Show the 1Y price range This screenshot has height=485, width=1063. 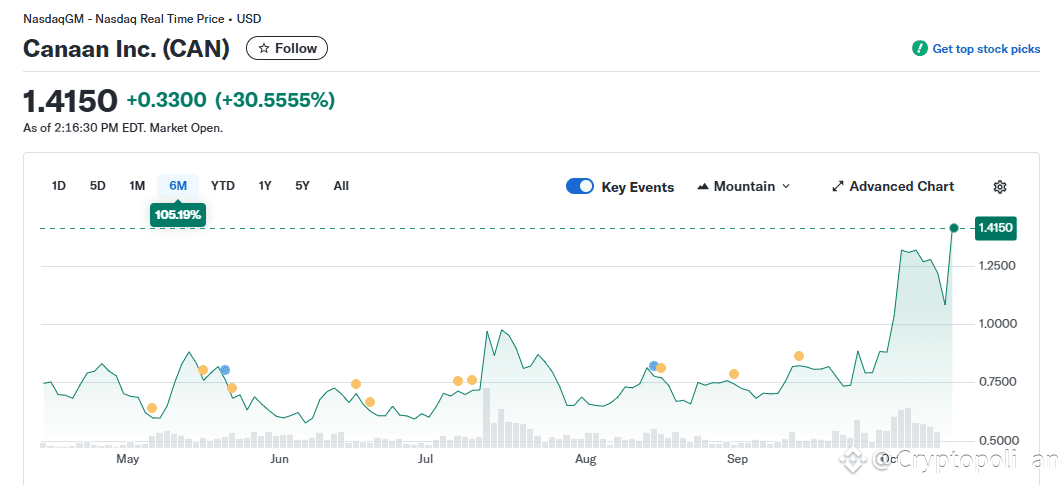[x=265, y=186]
